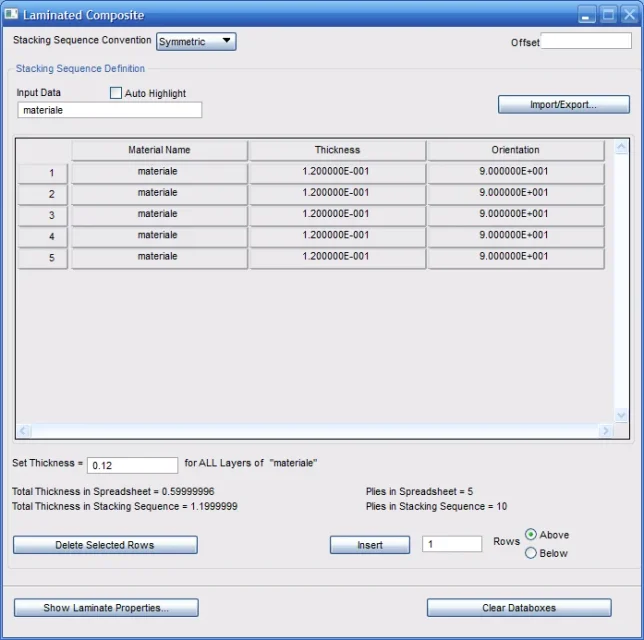Click the Offset input field
644x640 pixels.
point(585,41)
